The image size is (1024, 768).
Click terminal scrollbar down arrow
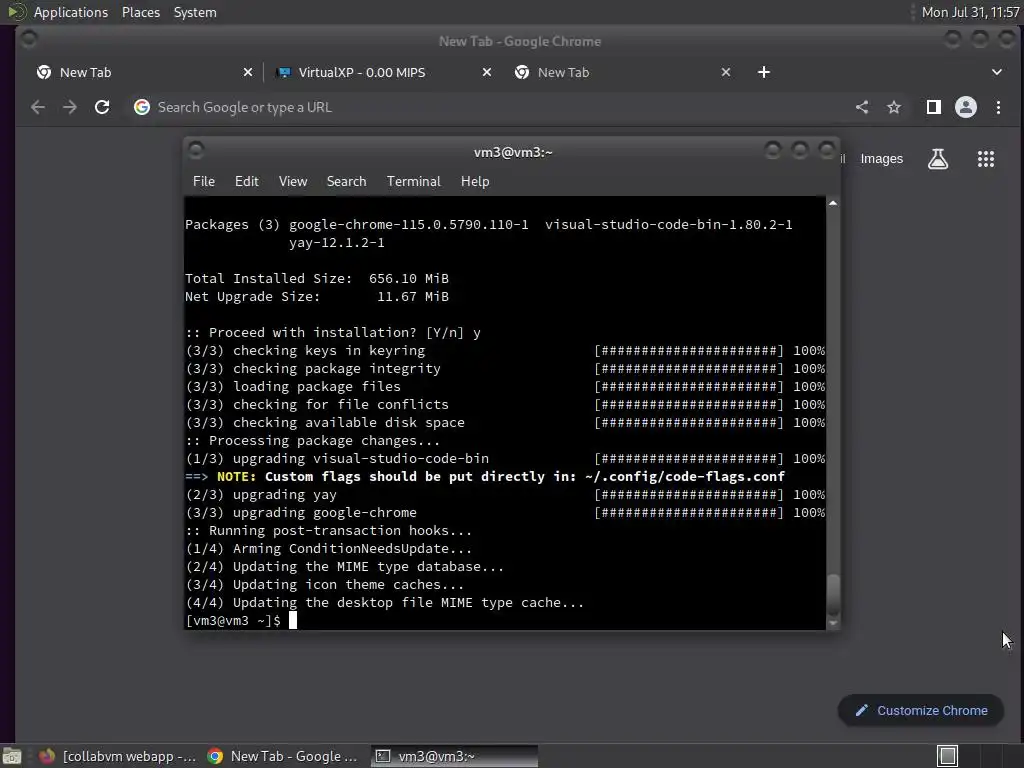[833, 623]
